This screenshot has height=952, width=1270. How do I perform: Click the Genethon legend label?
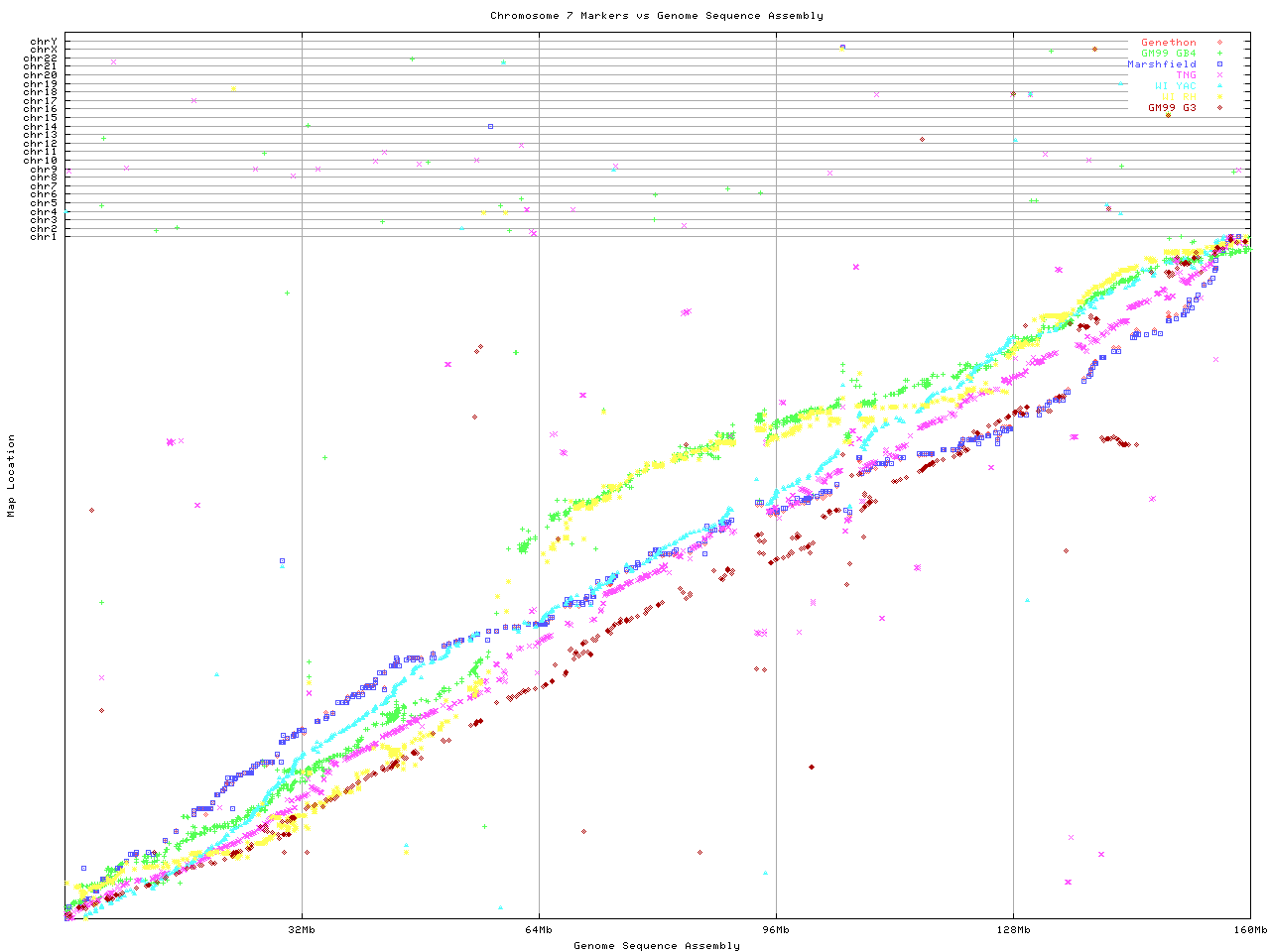coord(1168,43)
